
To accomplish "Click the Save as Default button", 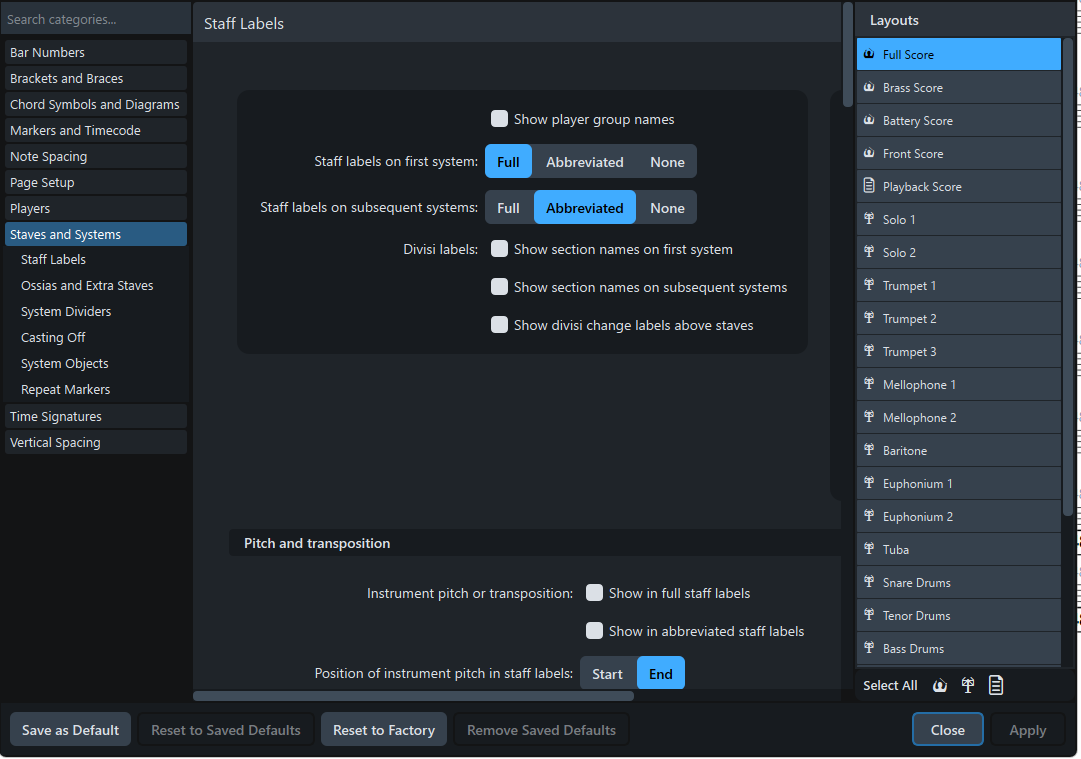I will coord(69,729).
